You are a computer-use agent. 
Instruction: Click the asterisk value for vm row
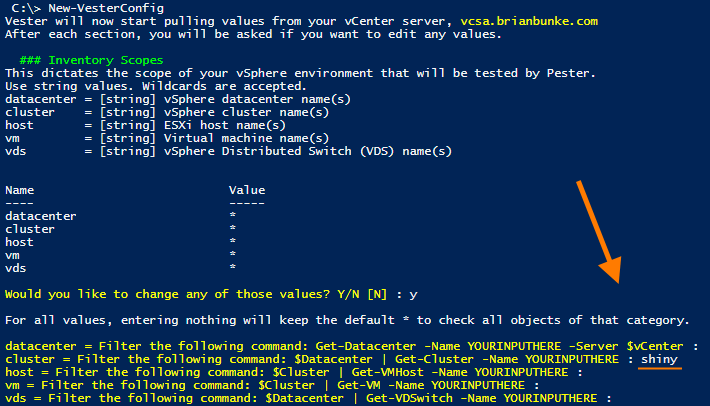pos(232,255)
